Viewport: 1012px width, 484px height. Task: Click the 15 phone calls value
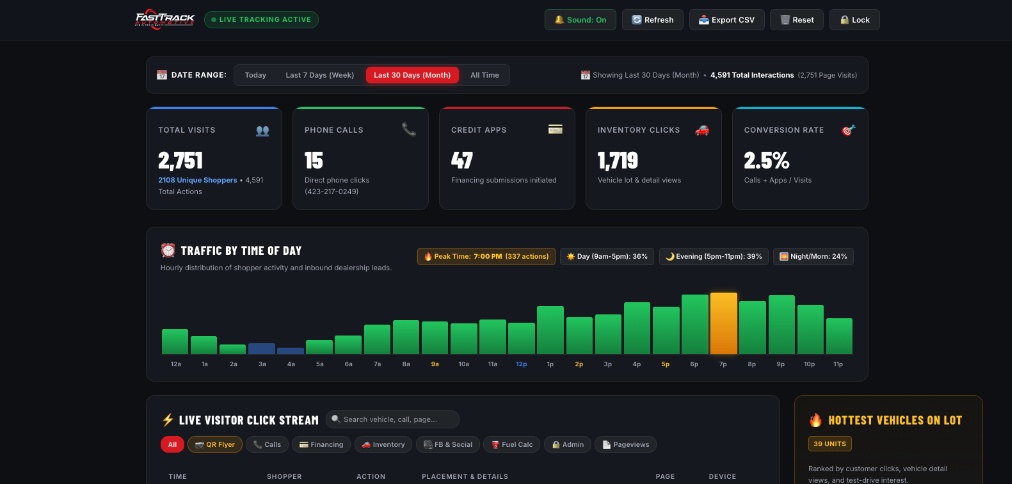point(314,160)
